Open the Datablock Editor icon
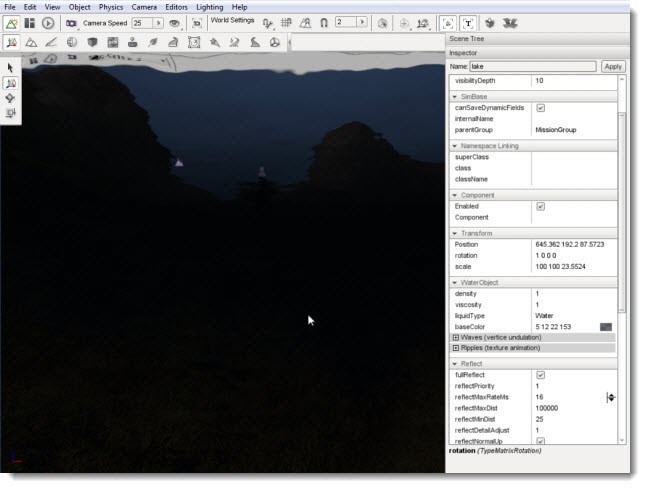 click(112, 42)
